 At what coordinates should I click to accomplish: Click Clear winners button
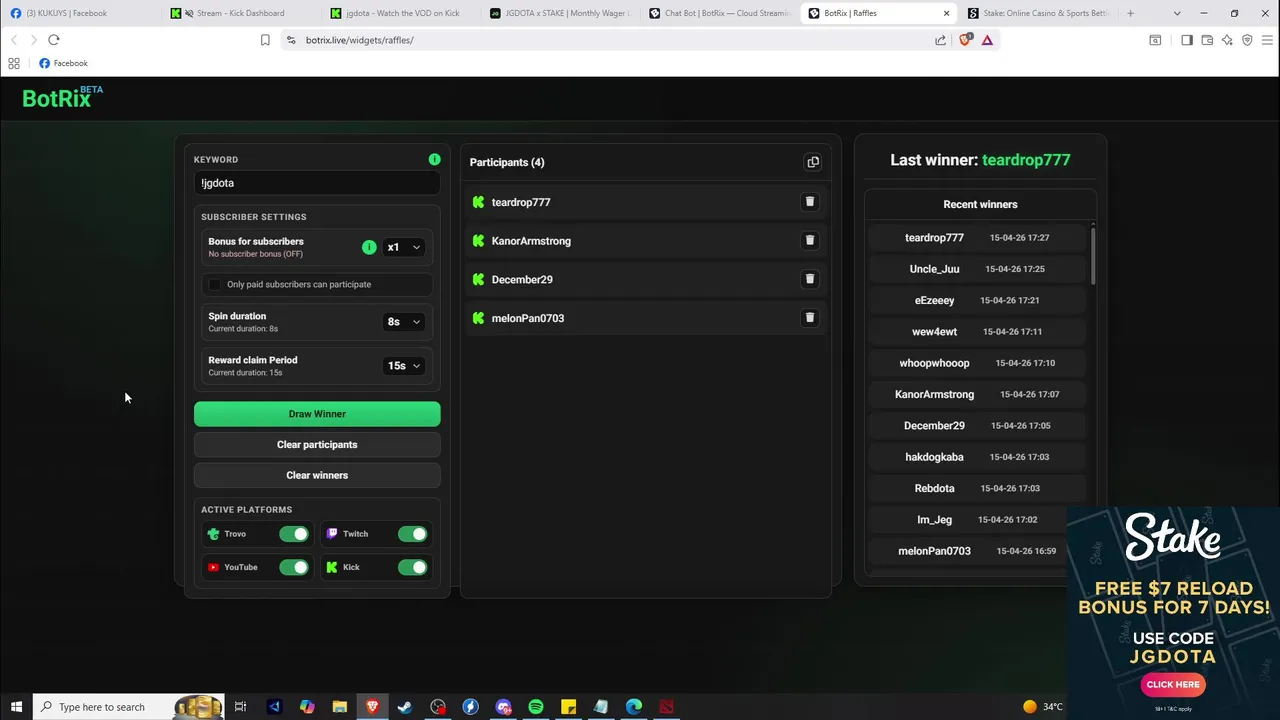coord(317,475)
